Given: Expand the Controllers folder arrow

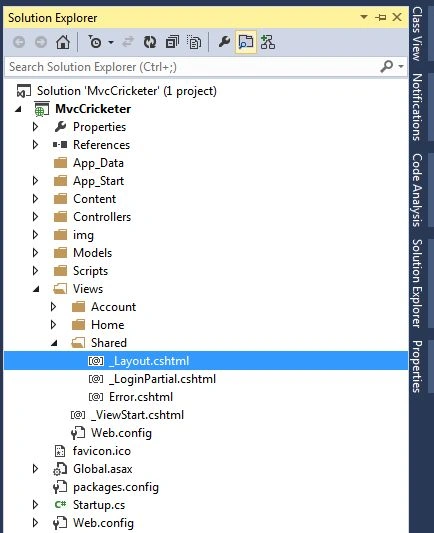Looking at the screenshot, I should point(35,217).
